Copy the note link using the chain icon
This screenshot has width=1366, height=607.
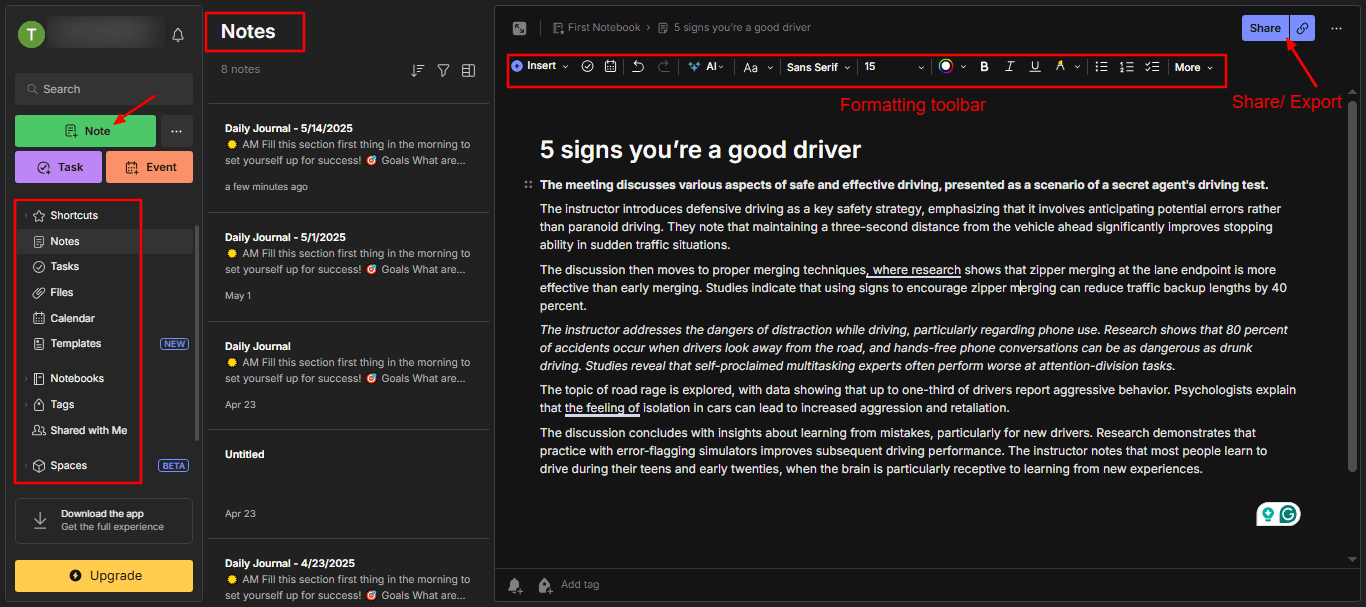point(1302,28)
